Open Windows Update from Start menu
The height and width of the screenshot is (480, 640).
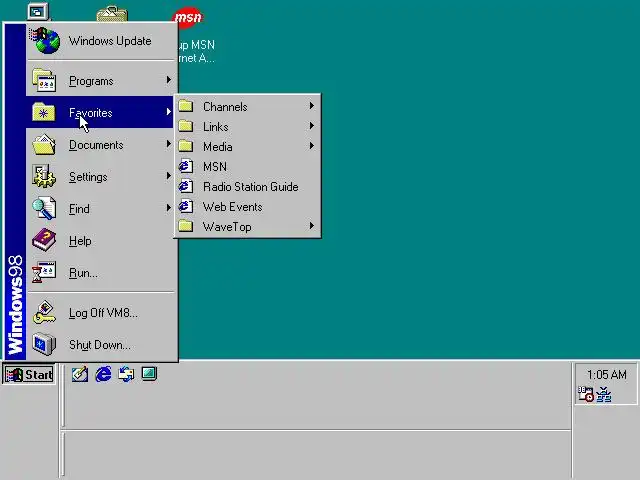[x=102, y=41]
